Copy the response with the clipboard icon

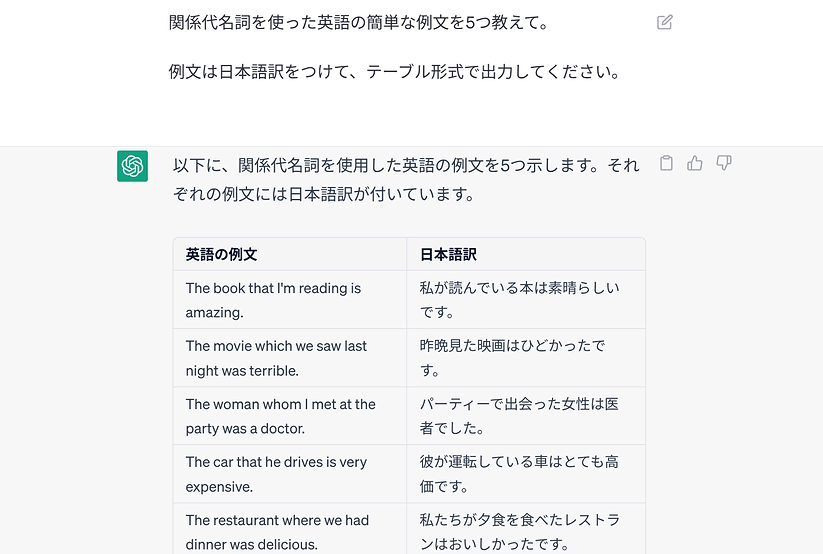[x=666, y=163]
